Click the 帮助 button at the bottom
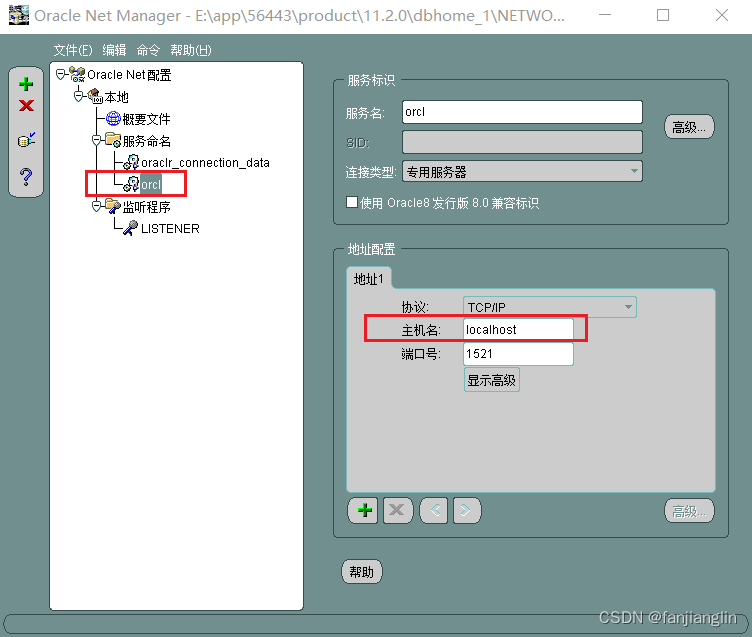This screenshot has height=637, width=752. tap(362, 572)
